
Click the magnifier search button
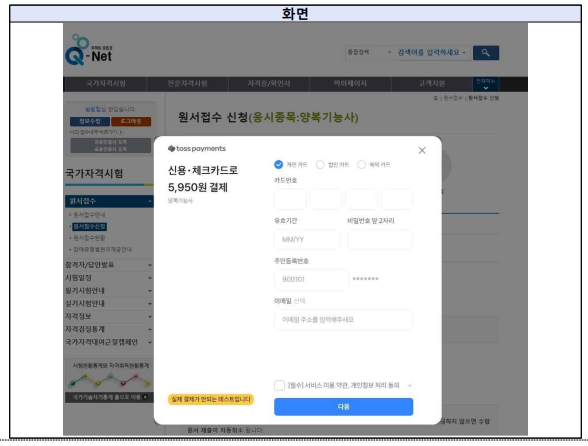pyautogui.click(x=486, y=53)
